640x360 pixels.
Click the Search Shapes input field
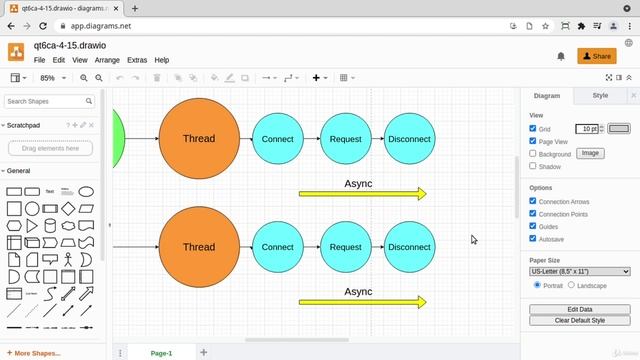49,101
